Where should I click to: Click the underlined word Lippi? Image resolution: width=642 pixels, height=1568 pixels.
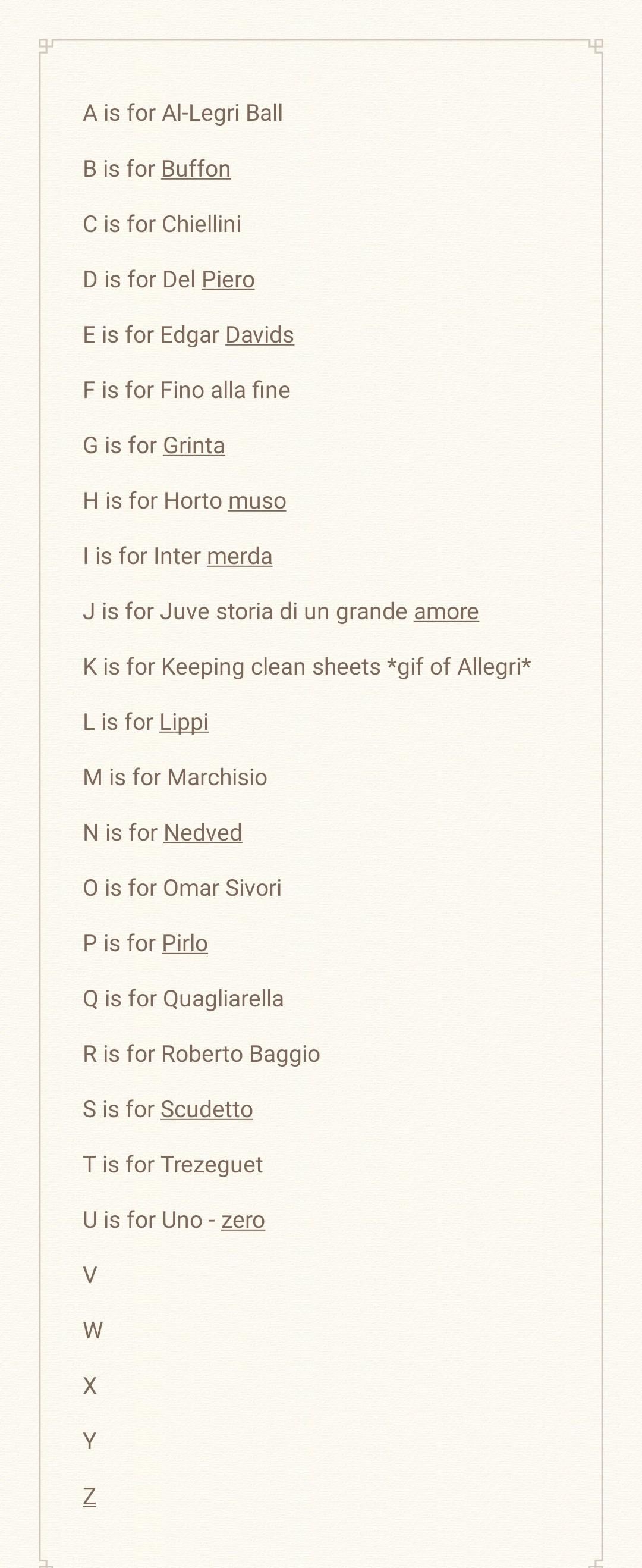click(184, 723)
